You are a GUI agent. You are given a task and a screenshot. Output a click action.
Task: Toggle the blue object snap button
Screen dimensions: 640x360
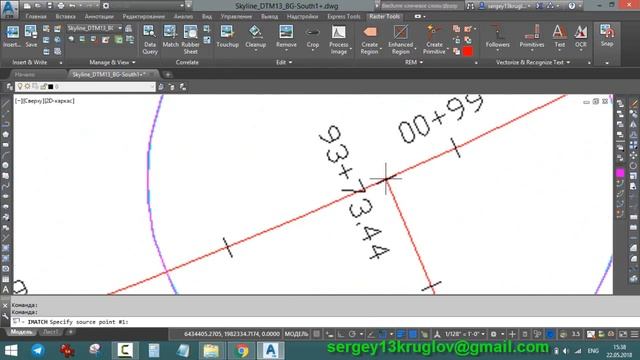click(x=383, y=334)
